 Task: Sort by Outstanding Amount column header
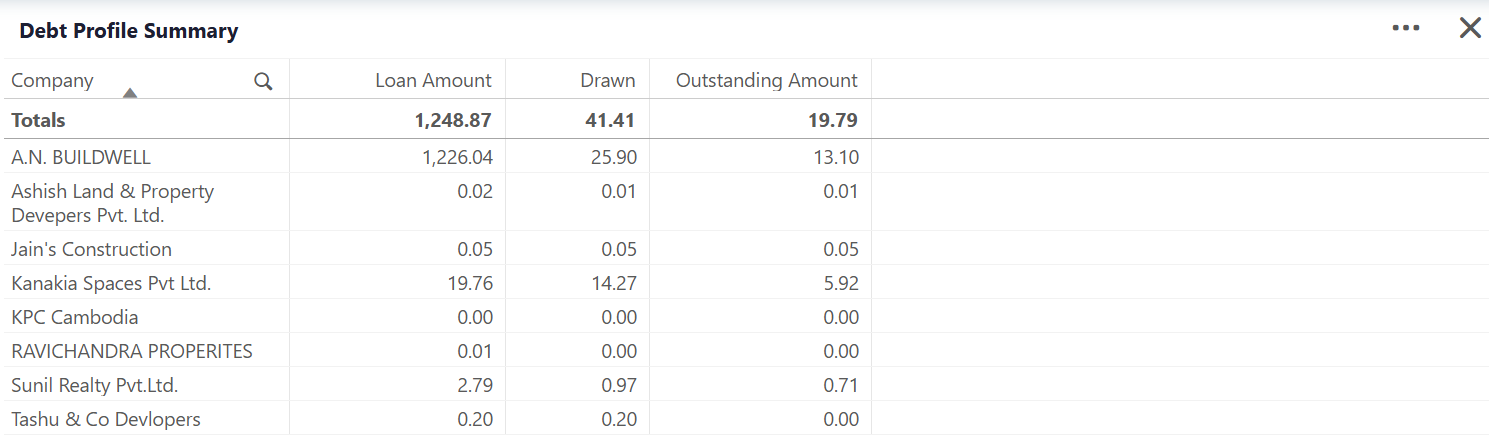(767, 80)
